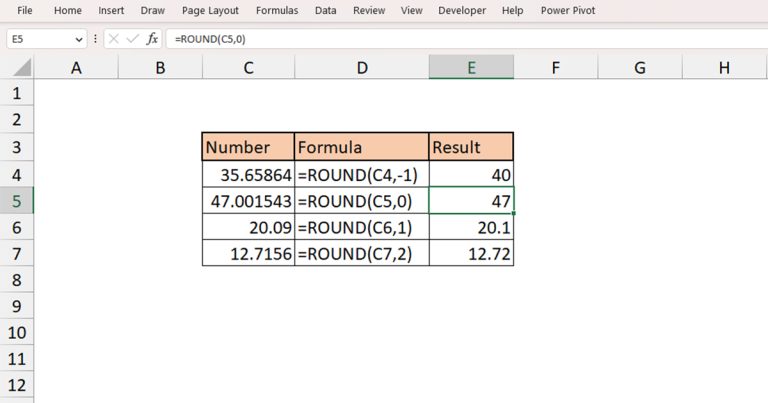This screenshot has width=768, height=403.
Task: Select the cell containing 47.001543
Action: pos(248,201)
